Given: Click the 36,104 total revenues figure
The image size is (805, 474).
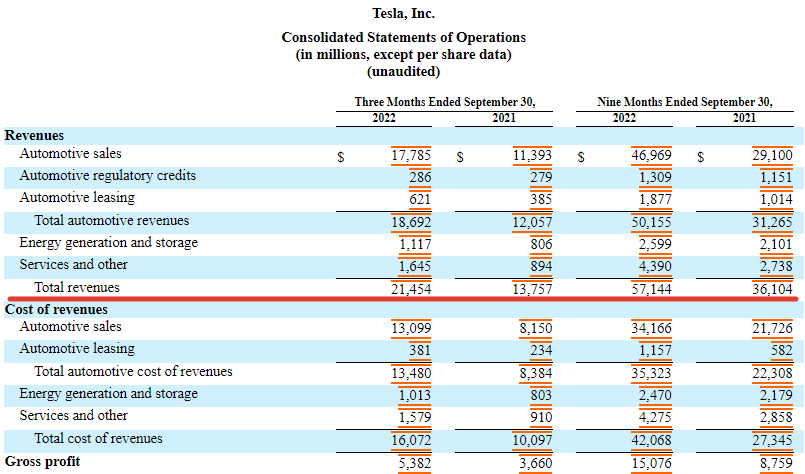Looking at the screenshot, I should pyautogui.click(x=771, y=288).
